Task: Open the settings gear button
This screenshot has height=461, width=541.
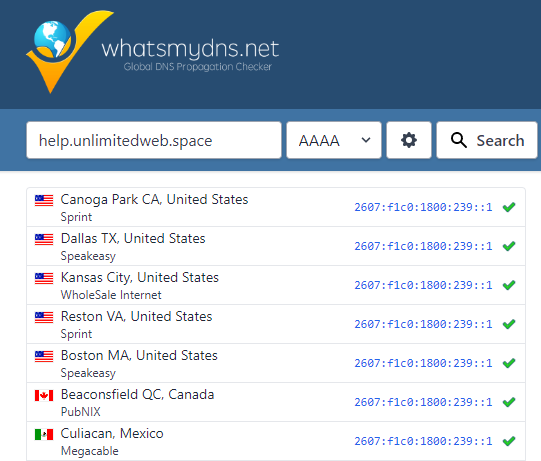Action: tap(409, 140)
